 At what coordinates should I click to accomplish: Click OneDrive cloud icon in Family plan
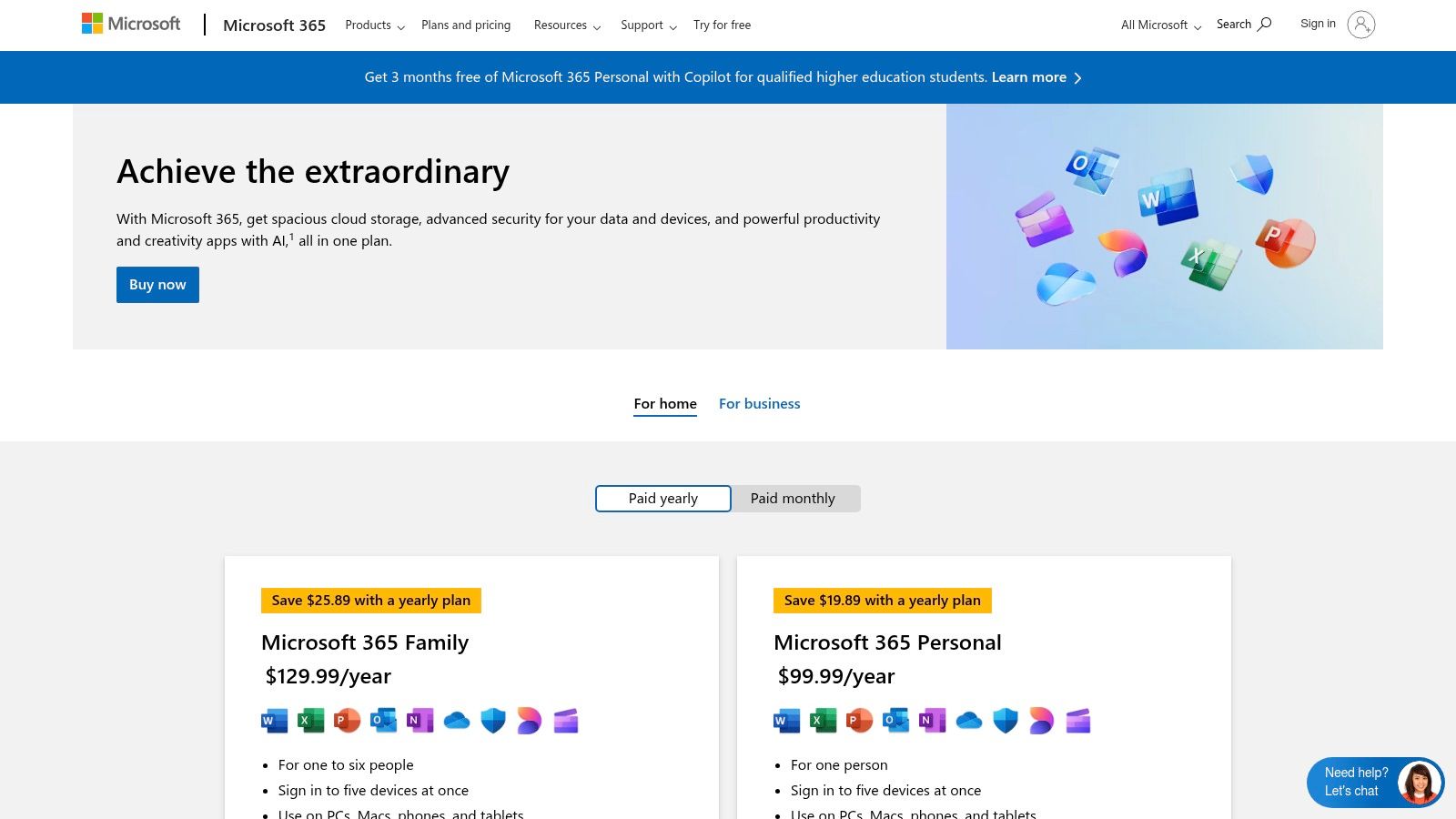pyautogui.click(x=457, y=721)
